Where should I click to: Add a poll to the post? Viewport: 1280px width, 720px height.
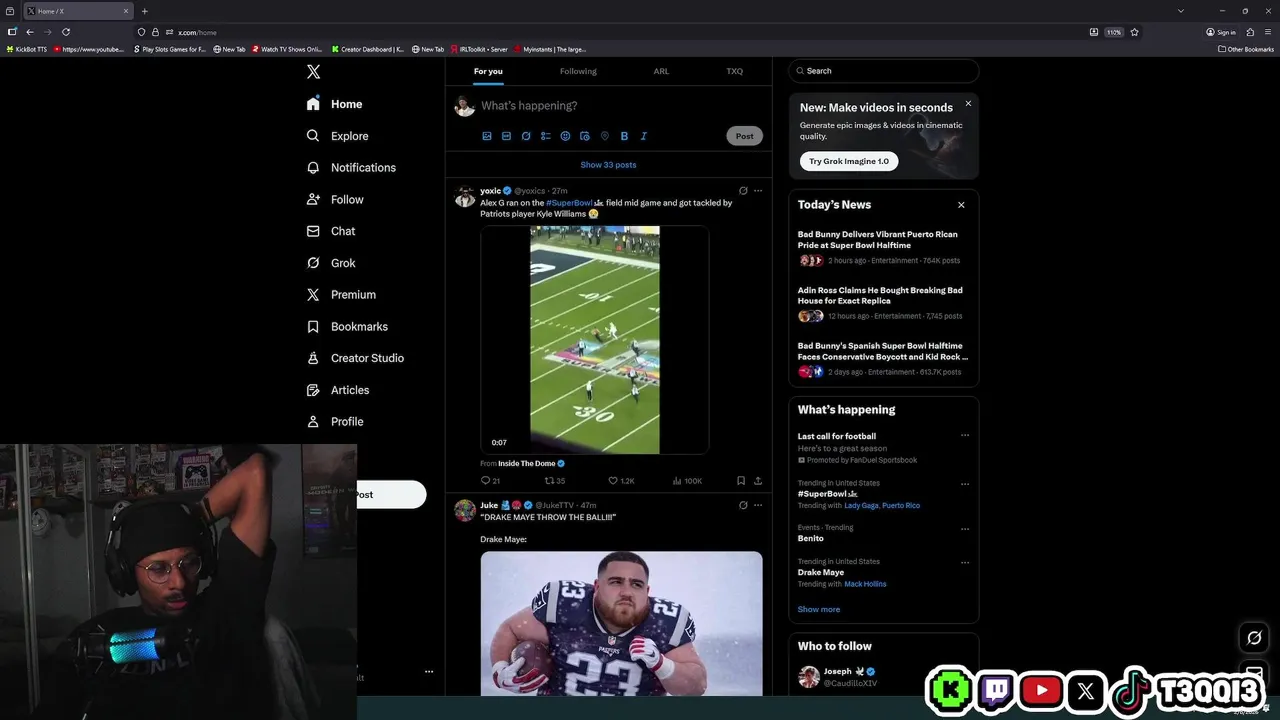click(x=545, y=136)
